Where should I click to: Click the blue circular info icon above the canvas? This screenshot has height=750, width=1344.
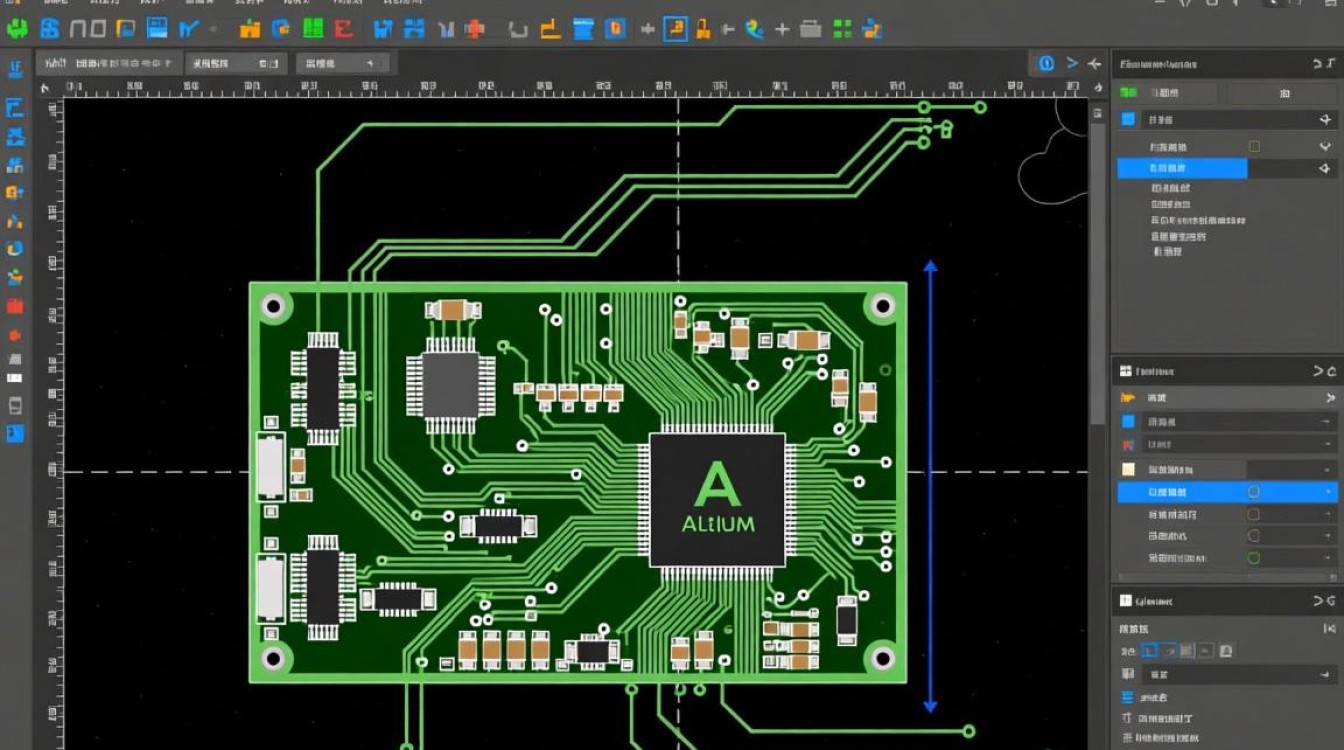pos(1046,63)
